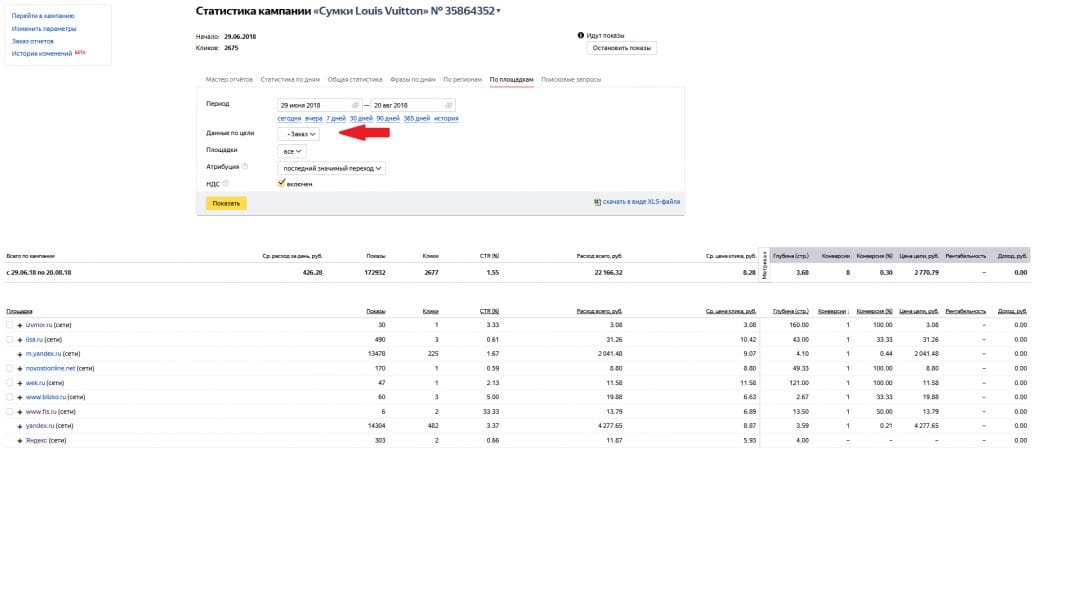Tick the checkbox for izvmor.ru row
1080x608 pixels.
(10, 325)
